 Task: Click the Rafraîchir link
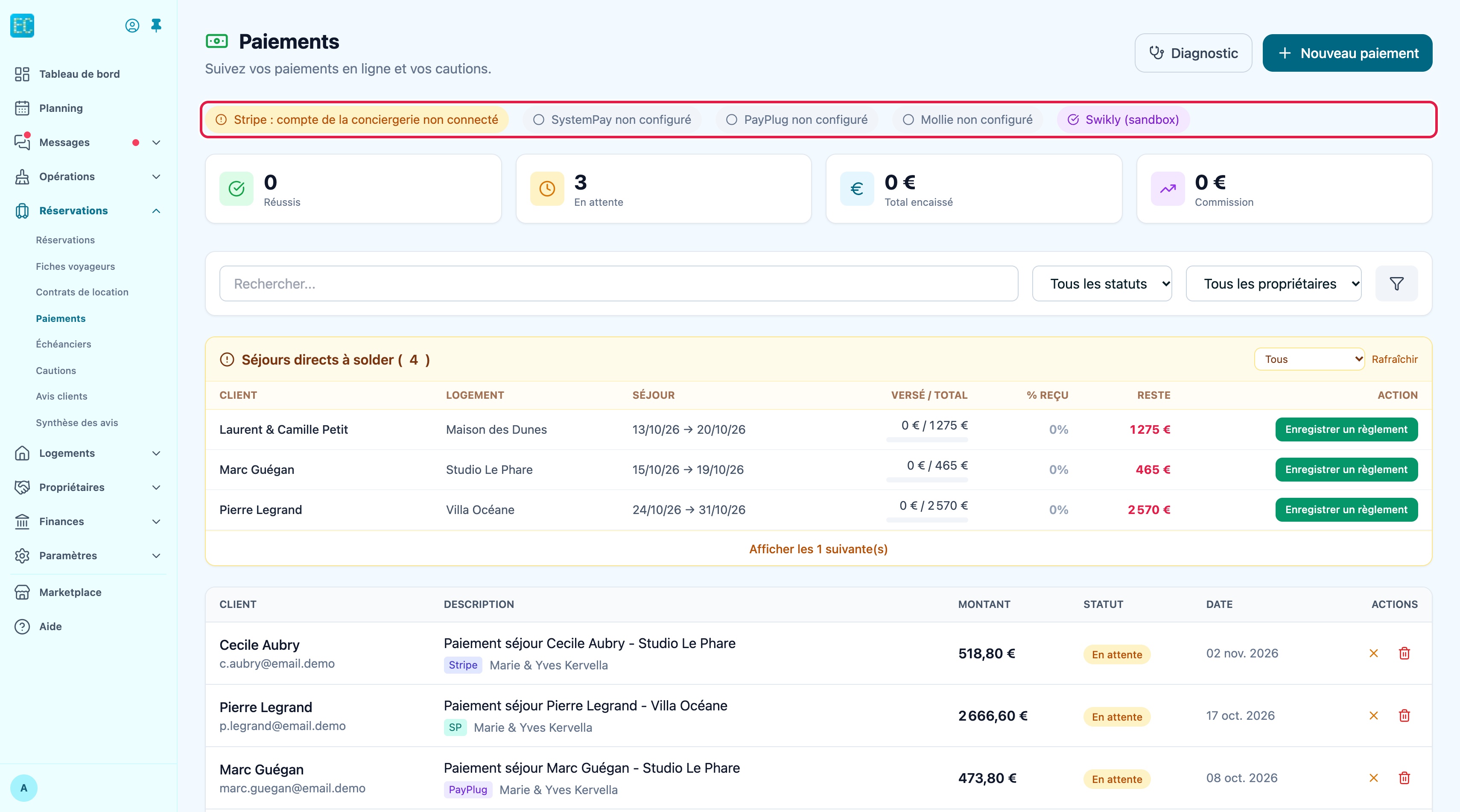coord(1394,359)
